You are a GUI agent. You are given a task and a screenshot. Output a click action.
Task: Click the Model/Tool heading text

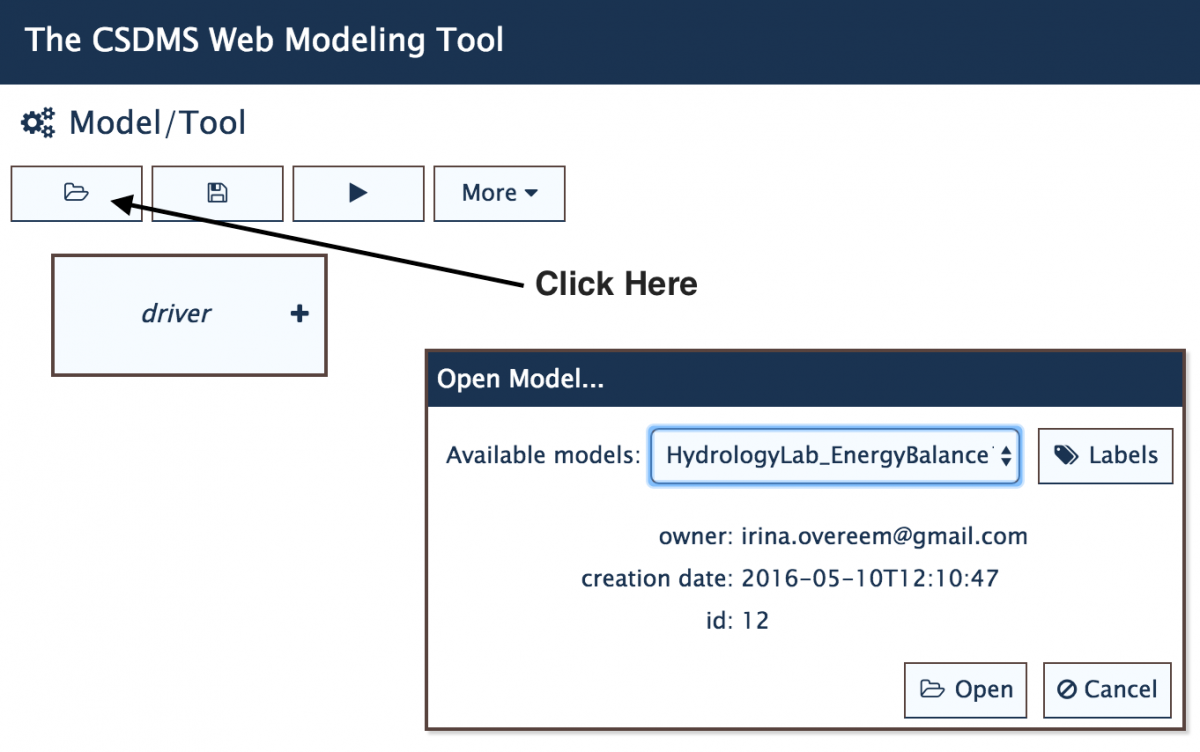[x=157, y=124]
